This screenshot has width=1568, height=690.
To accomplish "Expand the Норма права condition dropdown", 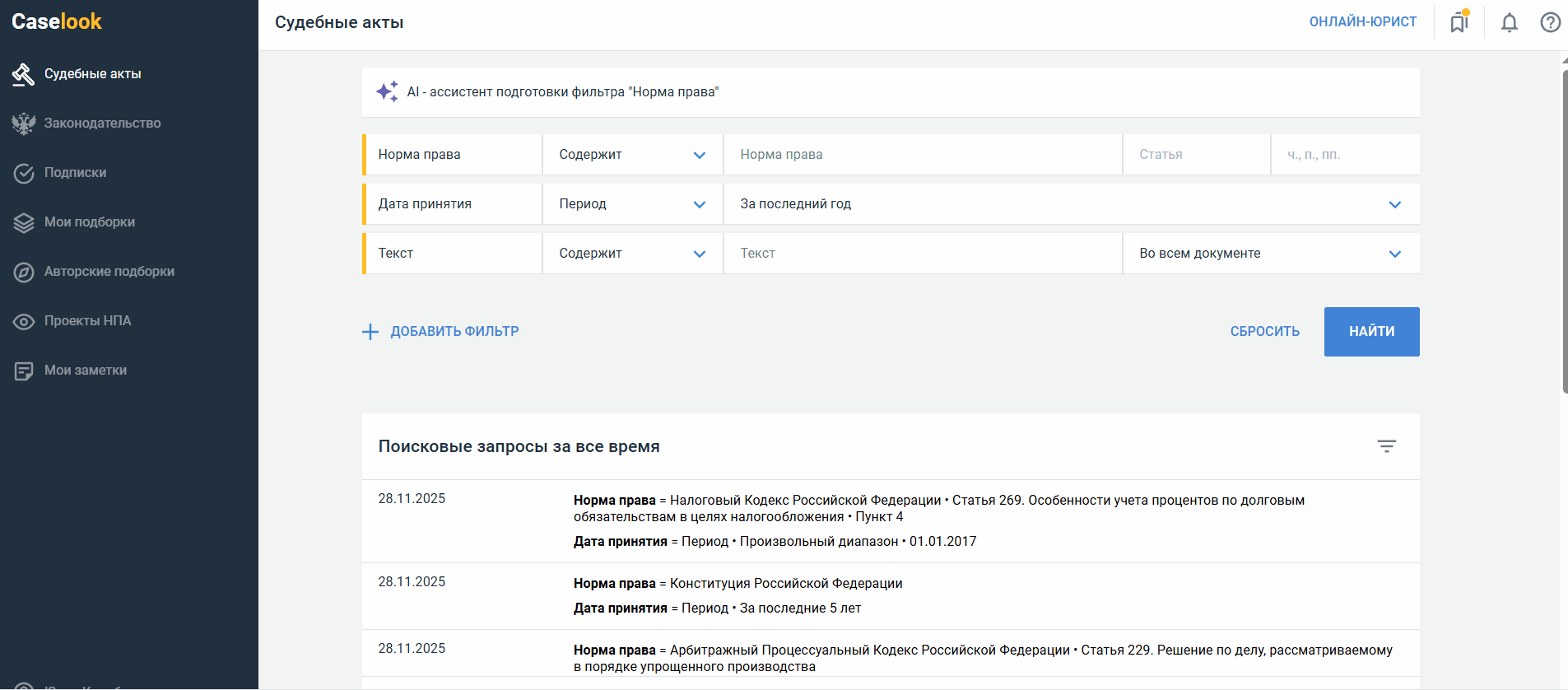I will coord(632,155).
